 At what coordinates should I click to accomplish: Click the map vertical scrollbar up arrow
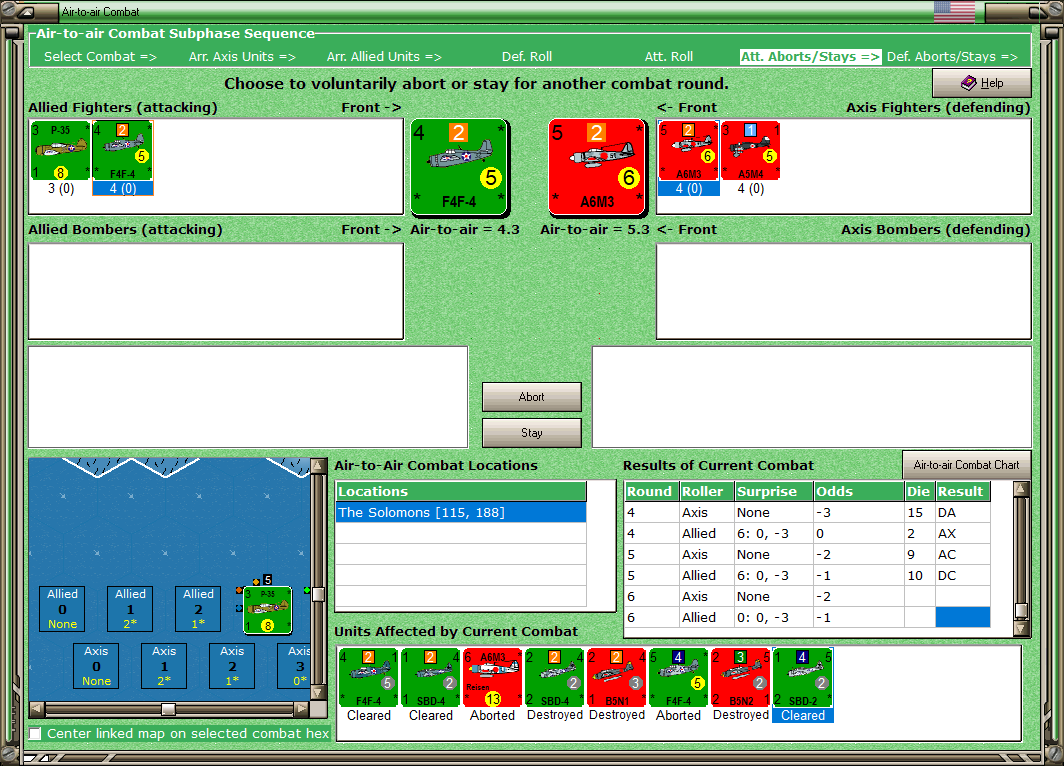pyautogui.click(x=318, y=465)
